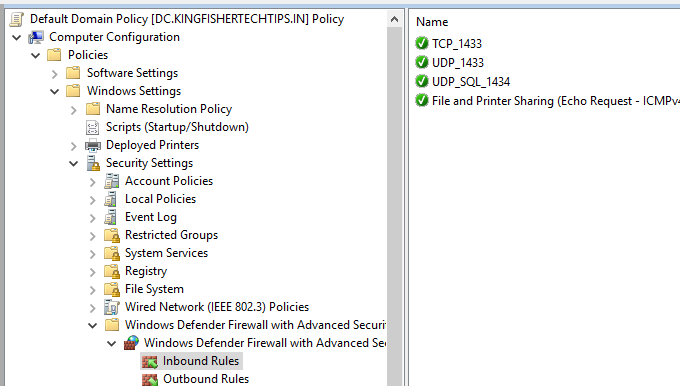
Task: Expand the Software Settings node
Action: [x=55, y=74]
